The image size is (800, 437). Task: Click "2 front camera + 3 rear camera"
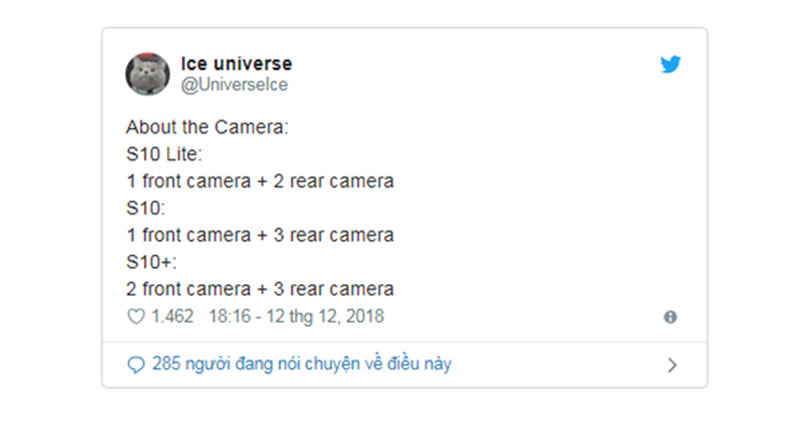259,289
